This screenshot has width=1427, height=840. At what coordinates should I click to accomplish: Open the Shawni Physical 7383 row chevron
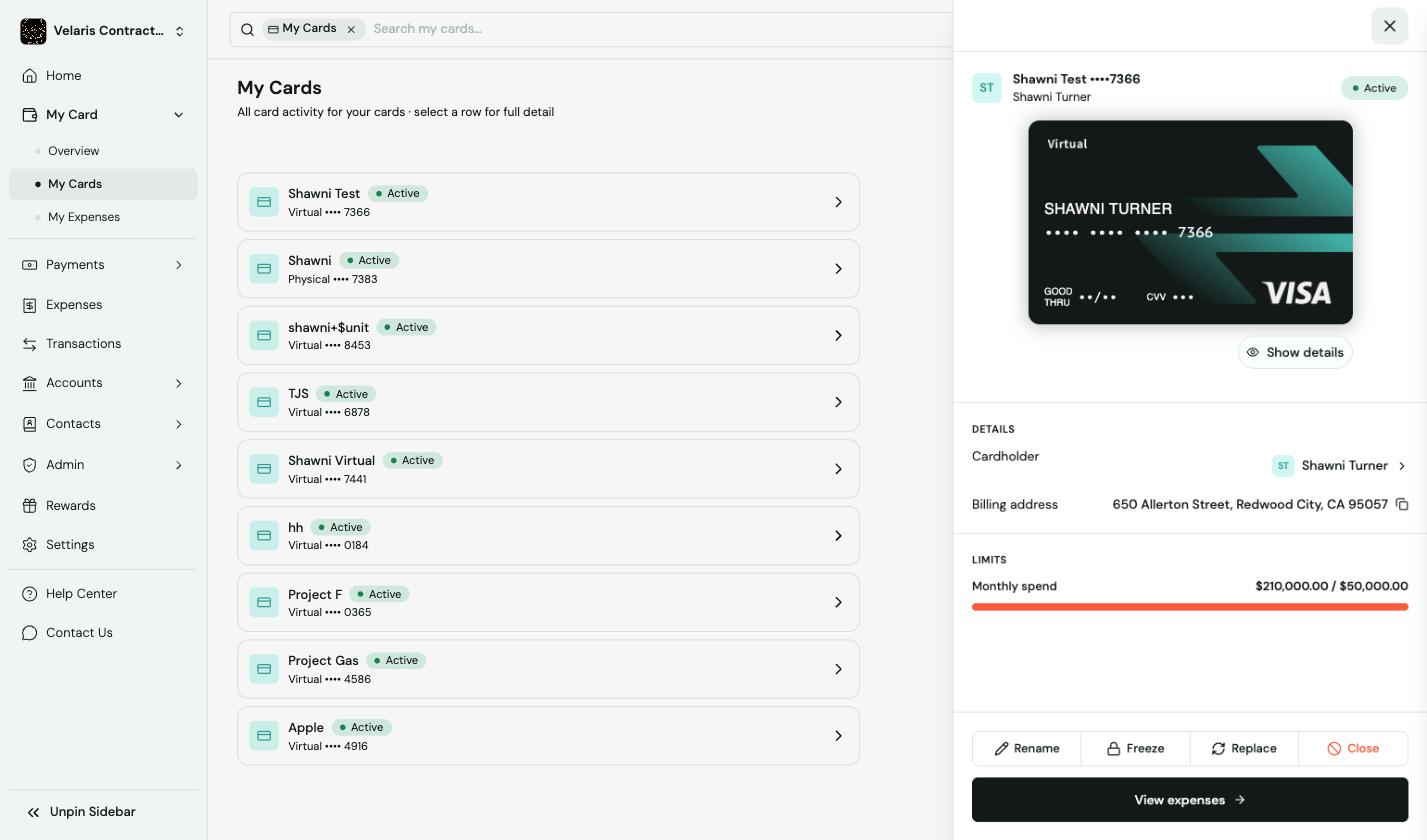(838, 269)
